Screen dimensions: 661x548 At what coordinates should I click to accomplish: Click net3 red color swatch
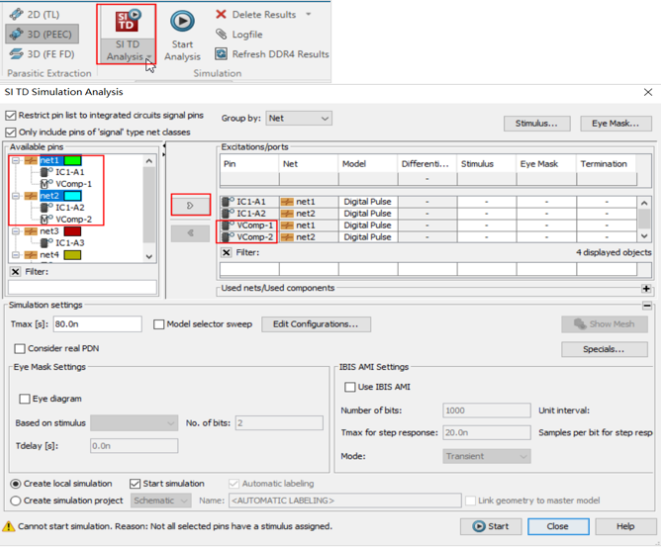click(x=72, y=231)
